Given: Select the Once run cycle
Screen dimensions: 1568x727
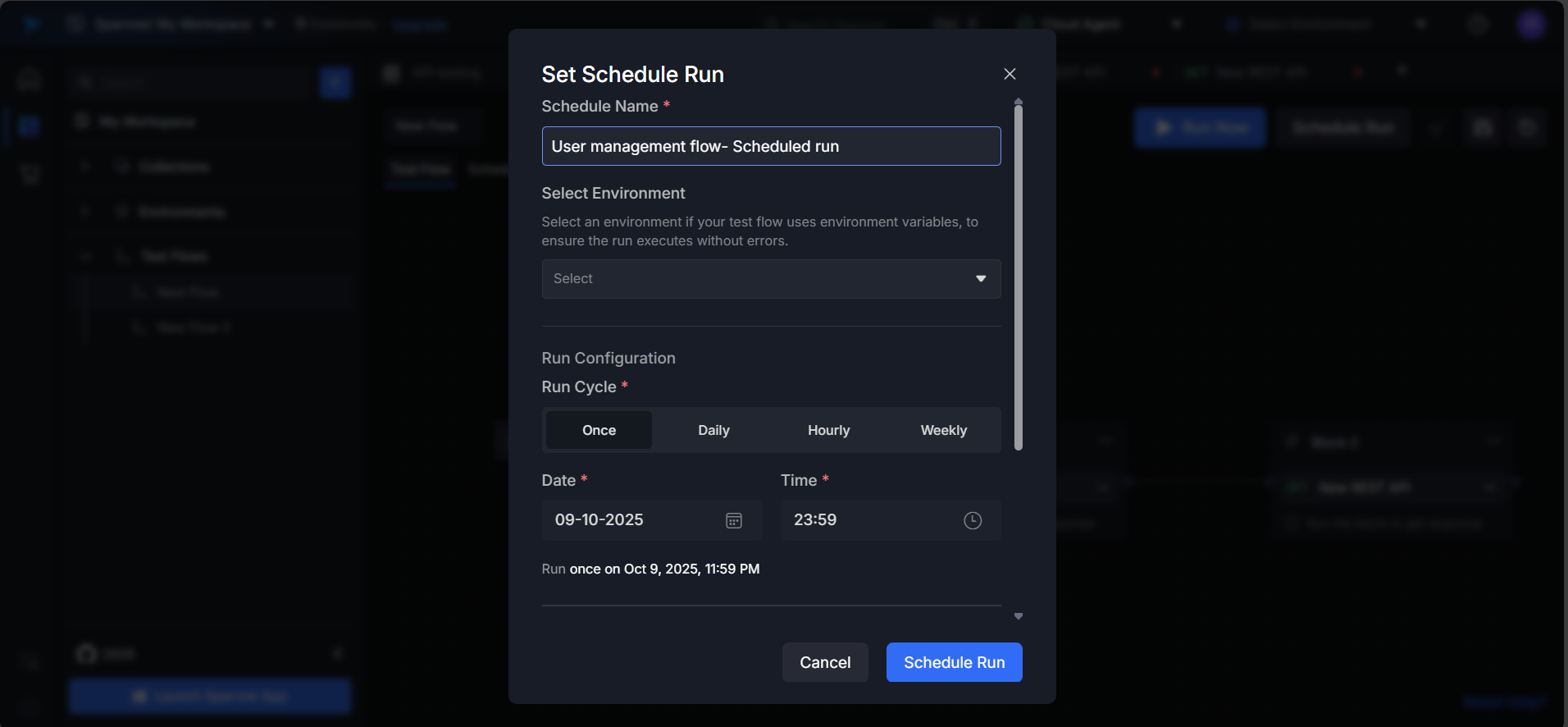Looking at the screenshot, I should pos(599,430).
